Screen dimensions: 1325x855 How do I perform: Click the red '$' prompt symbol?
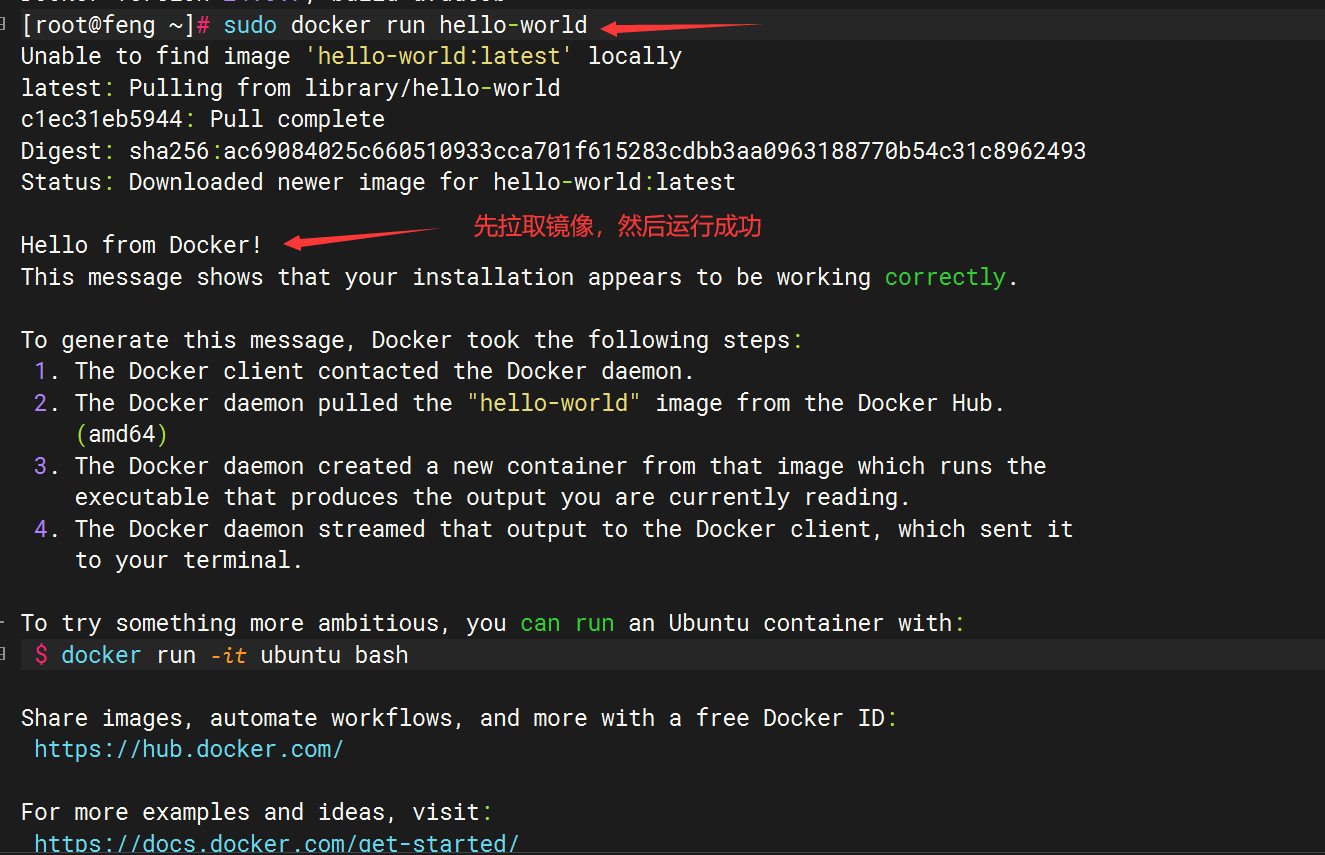coord(41,655)
